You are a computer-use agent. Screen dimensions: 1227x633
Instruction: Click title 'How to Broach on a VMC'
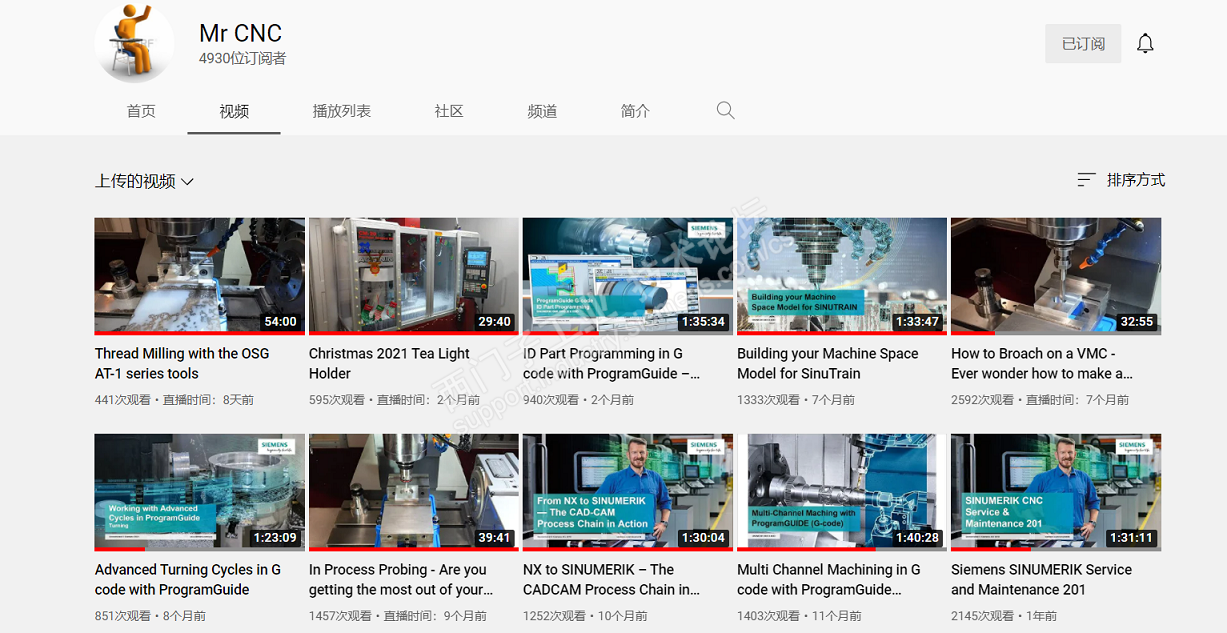(x=1042, y=364)
